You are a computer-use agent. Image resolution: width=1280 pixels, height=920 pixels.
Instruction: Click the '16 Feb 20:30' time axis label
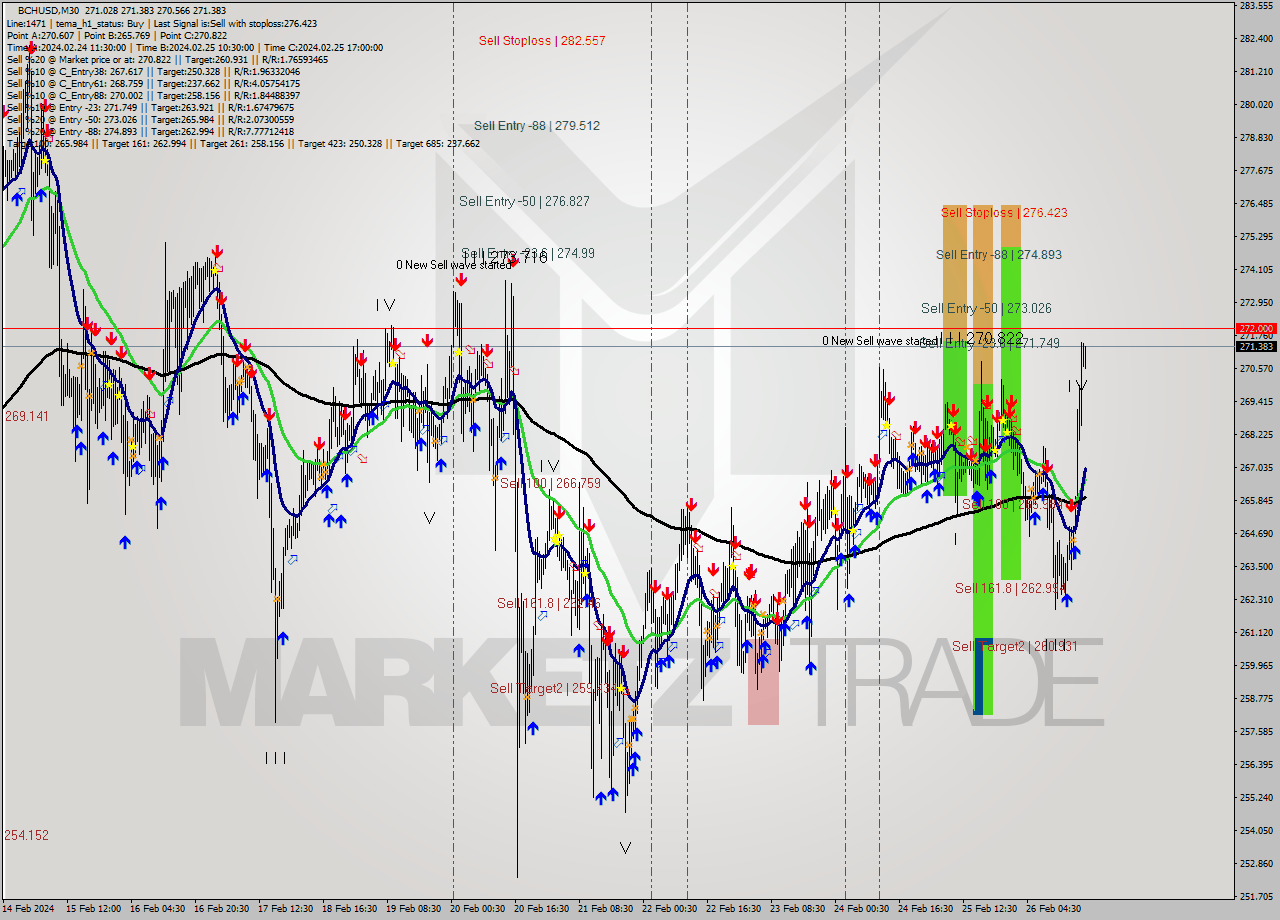tap(222, 909)
